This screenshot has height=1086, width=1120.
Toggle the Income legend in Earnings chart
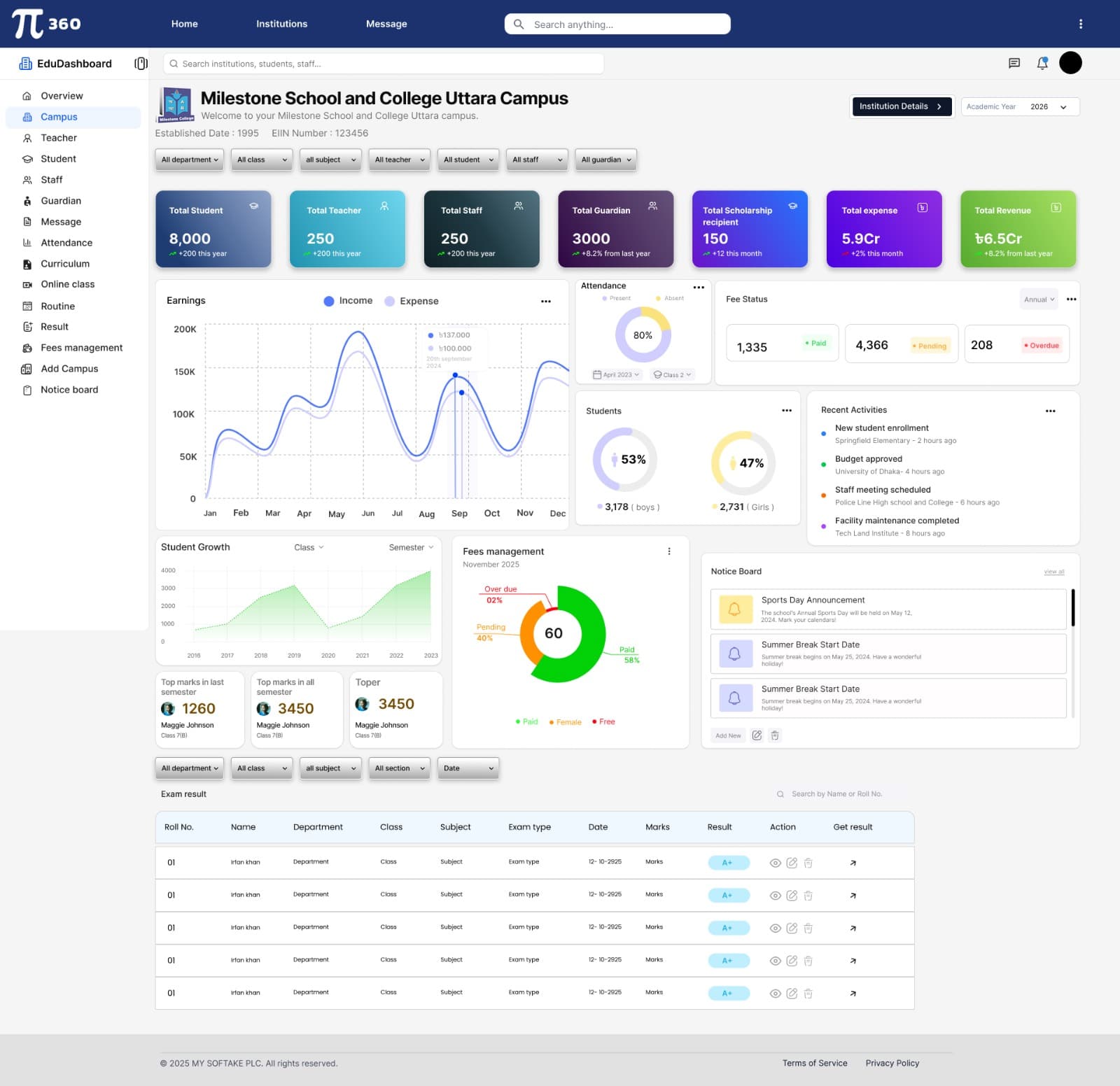pyautogui.click(x=348, y=301)
